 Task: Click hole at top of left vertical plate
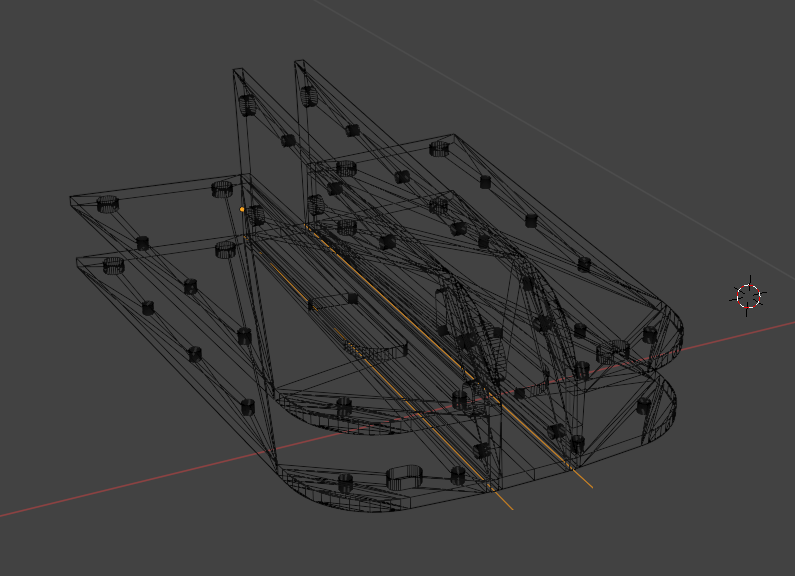coord(247,105)
